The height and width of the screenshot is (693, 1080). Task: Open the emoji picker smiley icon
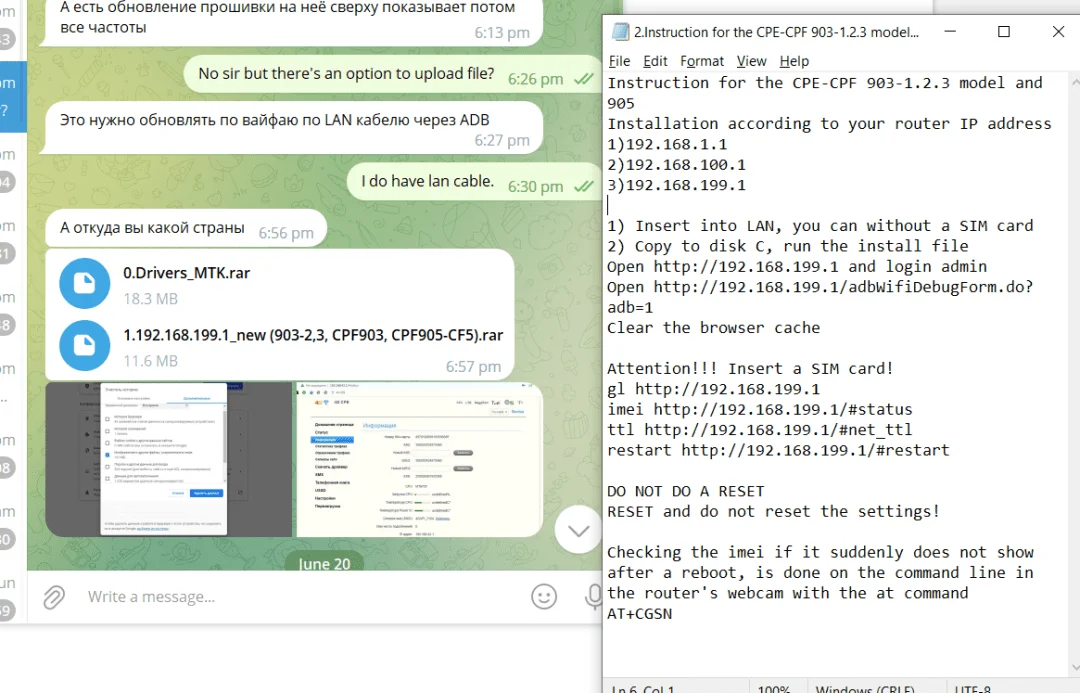click(x=543, y=597)
